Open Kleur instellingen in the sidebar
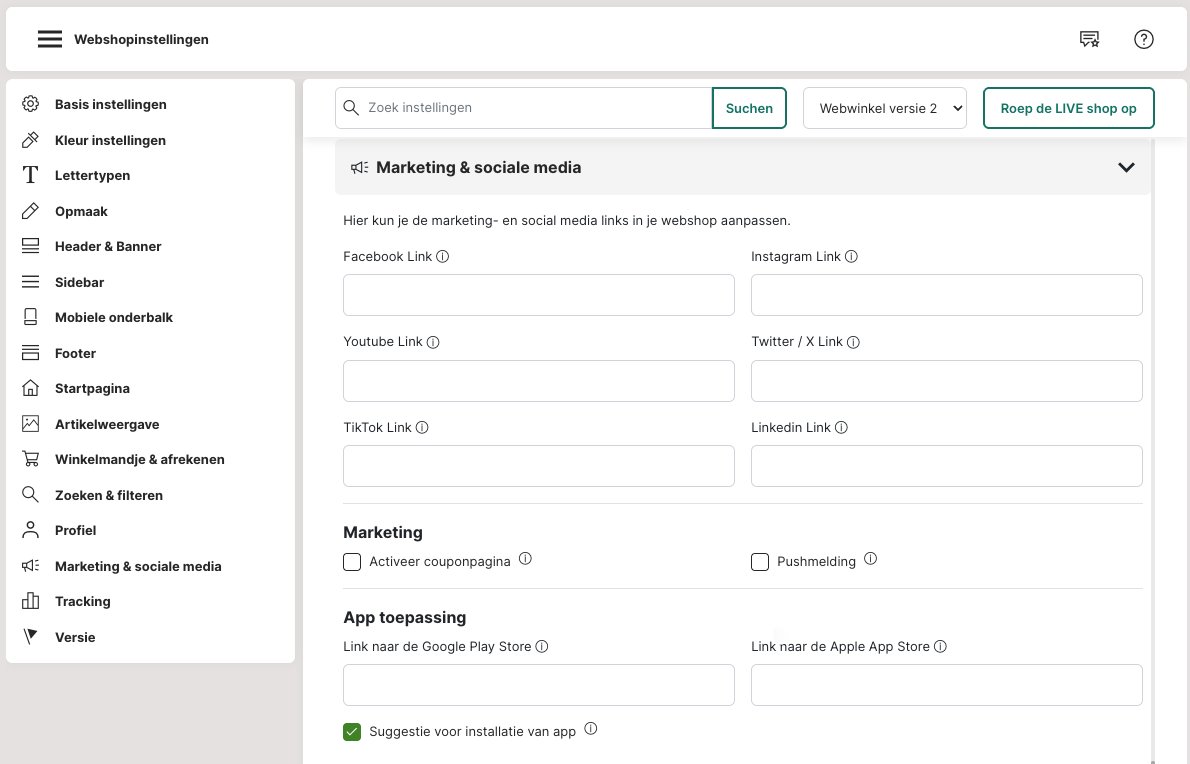The width and height of the screenshot is (1190, 764). coord(110,141)
